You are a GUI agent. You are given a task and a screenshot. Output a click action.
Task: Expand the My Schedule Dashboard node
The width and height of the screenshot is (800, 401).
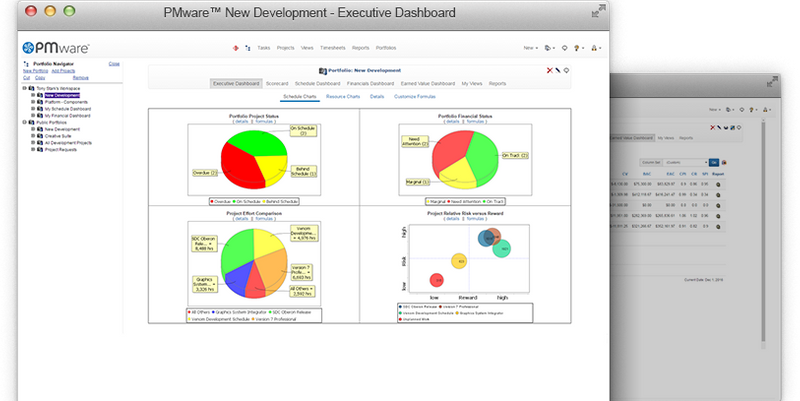pyautogui.click(x=33, y=109)
